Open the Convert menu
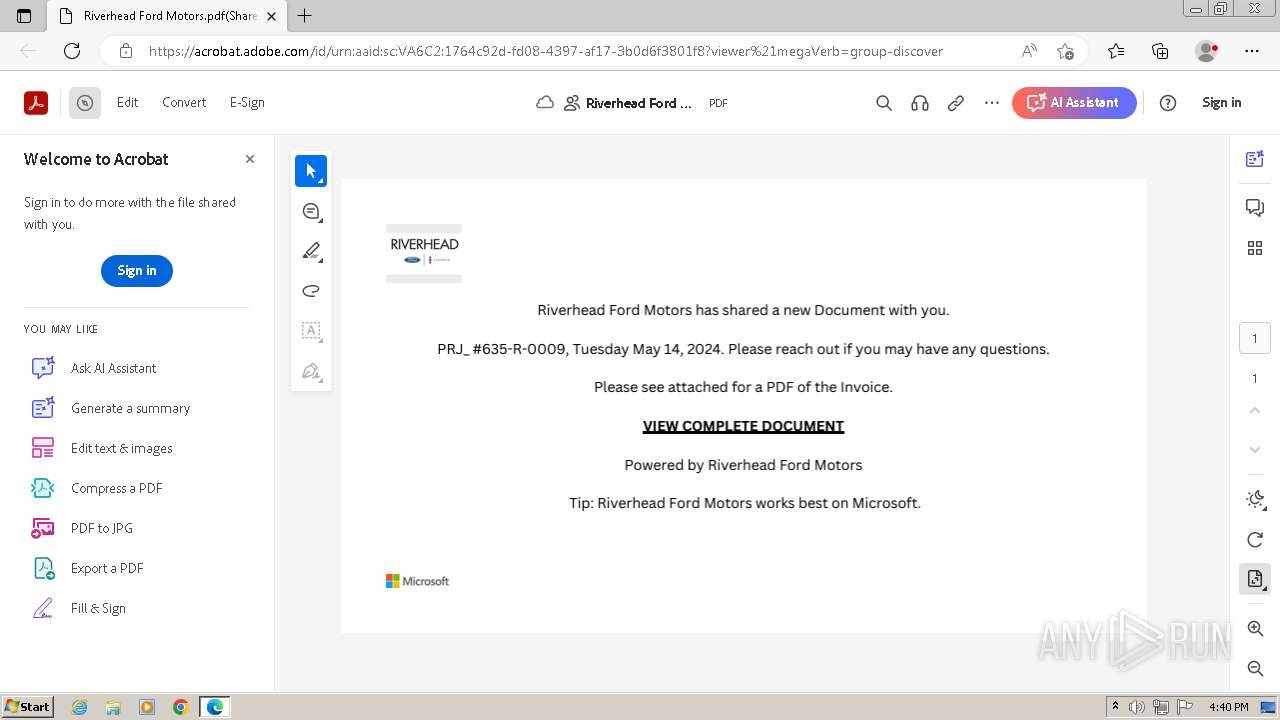The image size is (1280, 720). coord(184,102)
